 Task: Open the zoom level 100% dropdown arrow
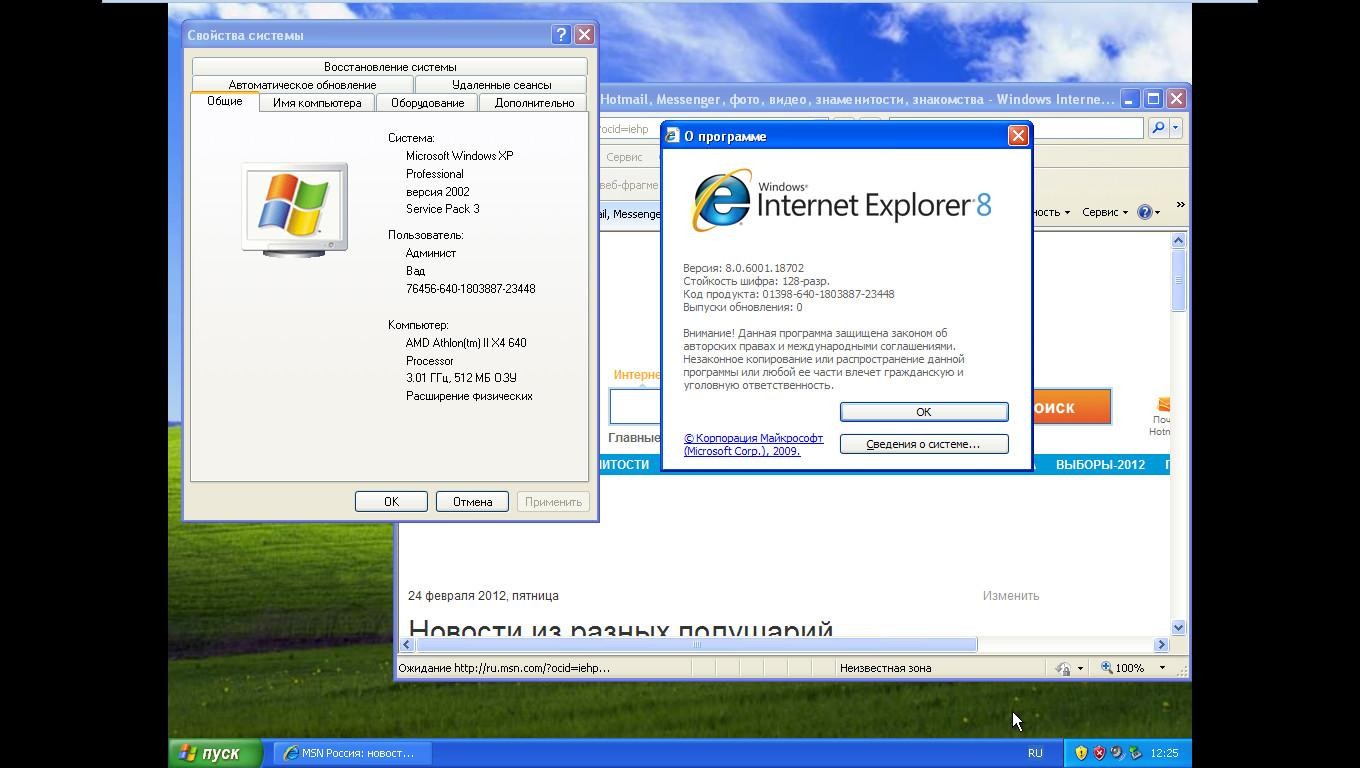[1162, 668]
